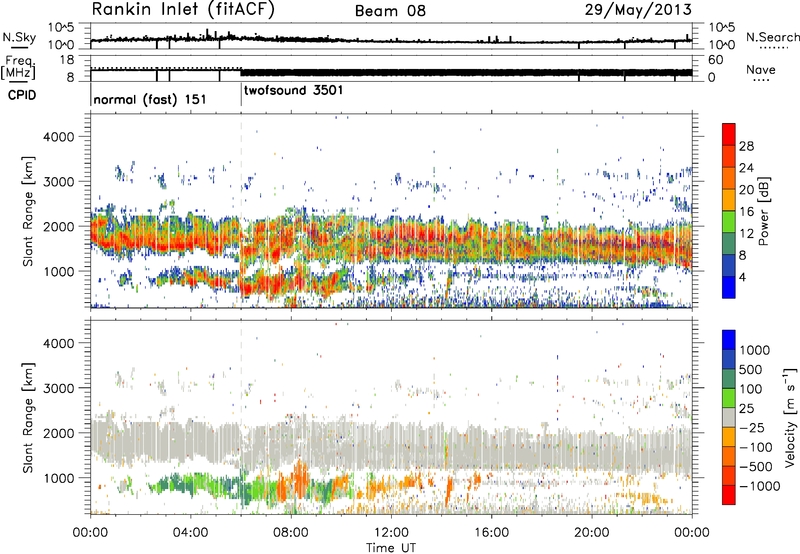Click the 'Nave' legend label
800x554 pixels.
[761, 69]
